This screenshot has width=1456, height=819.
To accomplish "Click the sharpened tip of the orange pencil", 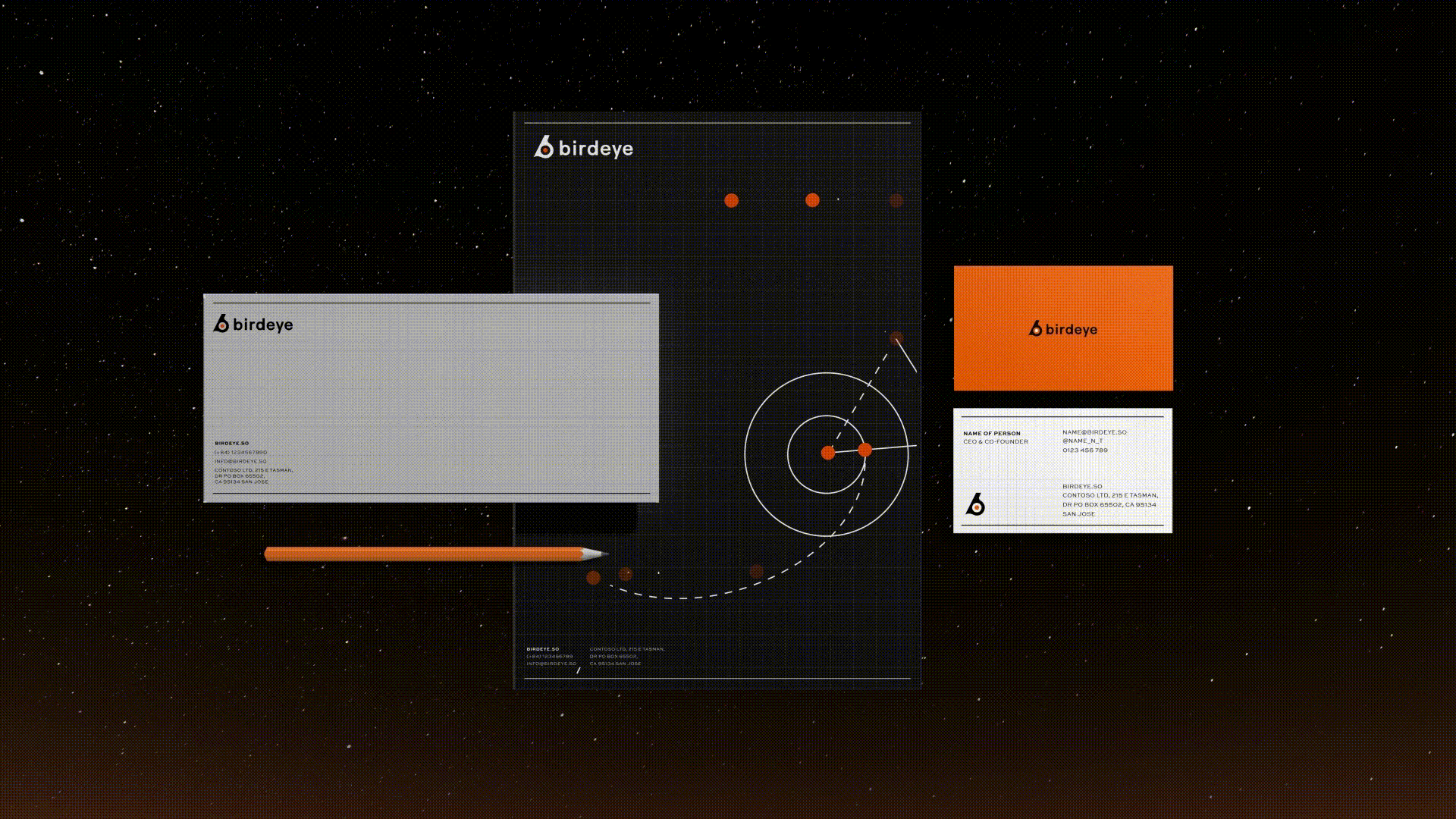I will (x=604, y=554).
